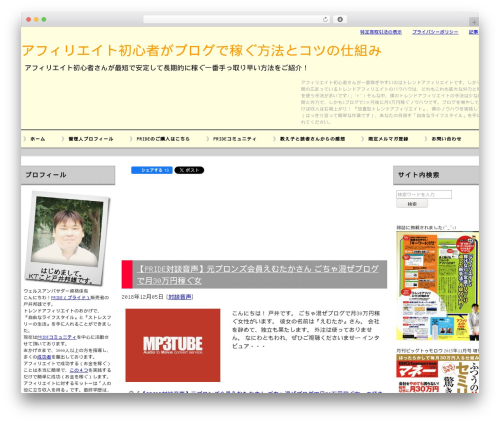The height and width of the screenshot is (423, 500).
Task: Click the 雑誌に掲載されました caption text
Action: pos(426,227)
